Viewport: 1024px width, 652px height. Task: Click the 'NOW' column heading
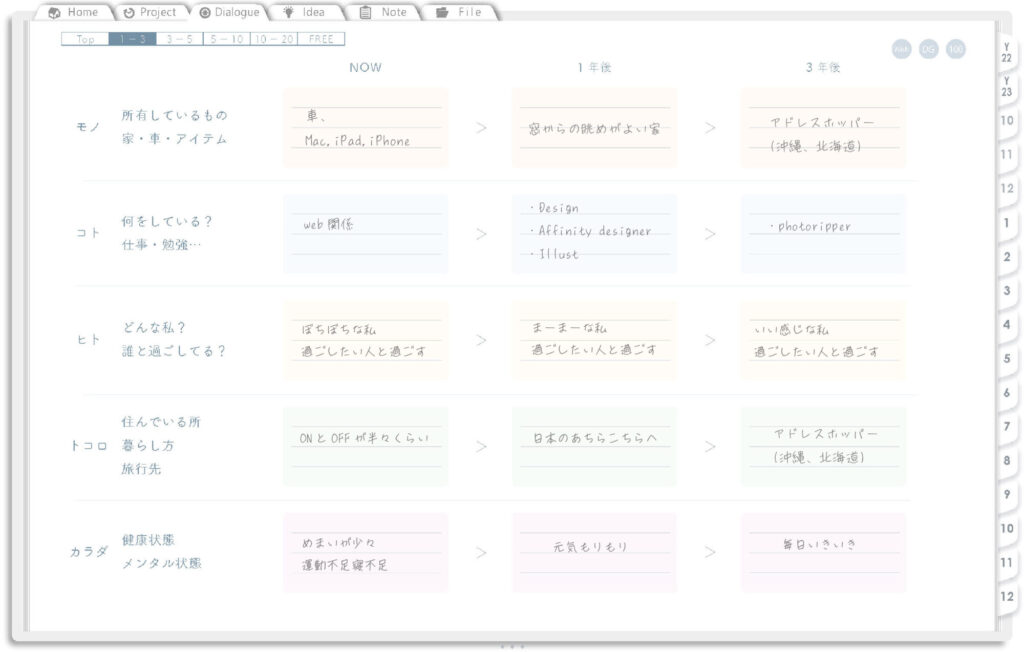[x=365, y=67]
